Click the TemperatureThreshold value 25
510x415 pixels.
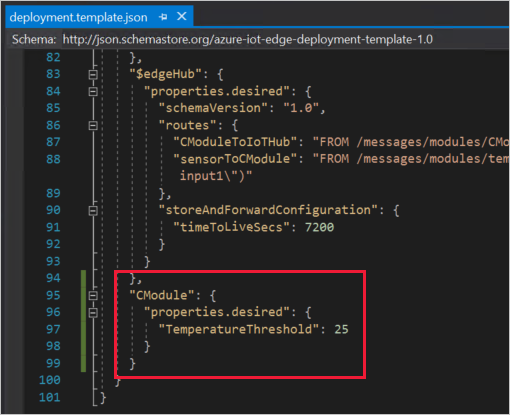(341, 329)
